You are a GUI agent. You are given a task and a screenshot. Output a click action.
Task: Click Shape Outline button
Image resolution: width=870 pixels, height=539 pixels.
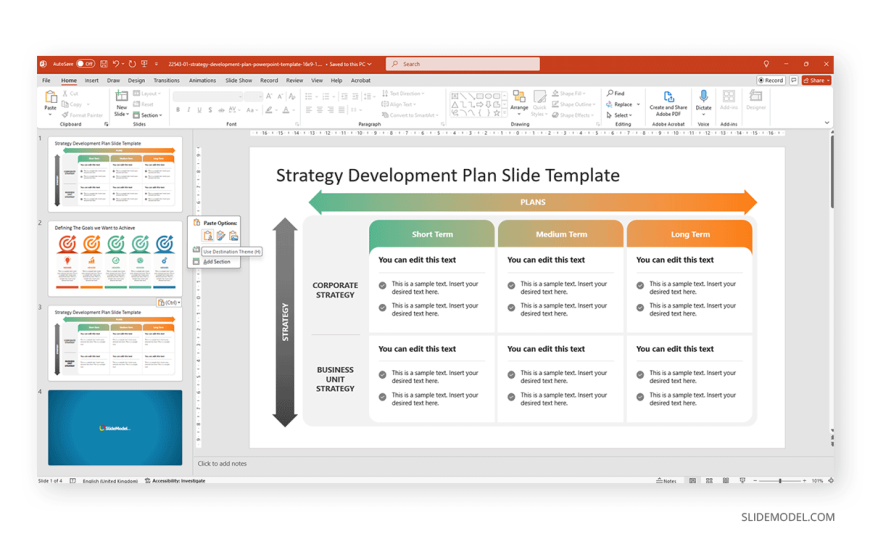(x=573, y=104)
